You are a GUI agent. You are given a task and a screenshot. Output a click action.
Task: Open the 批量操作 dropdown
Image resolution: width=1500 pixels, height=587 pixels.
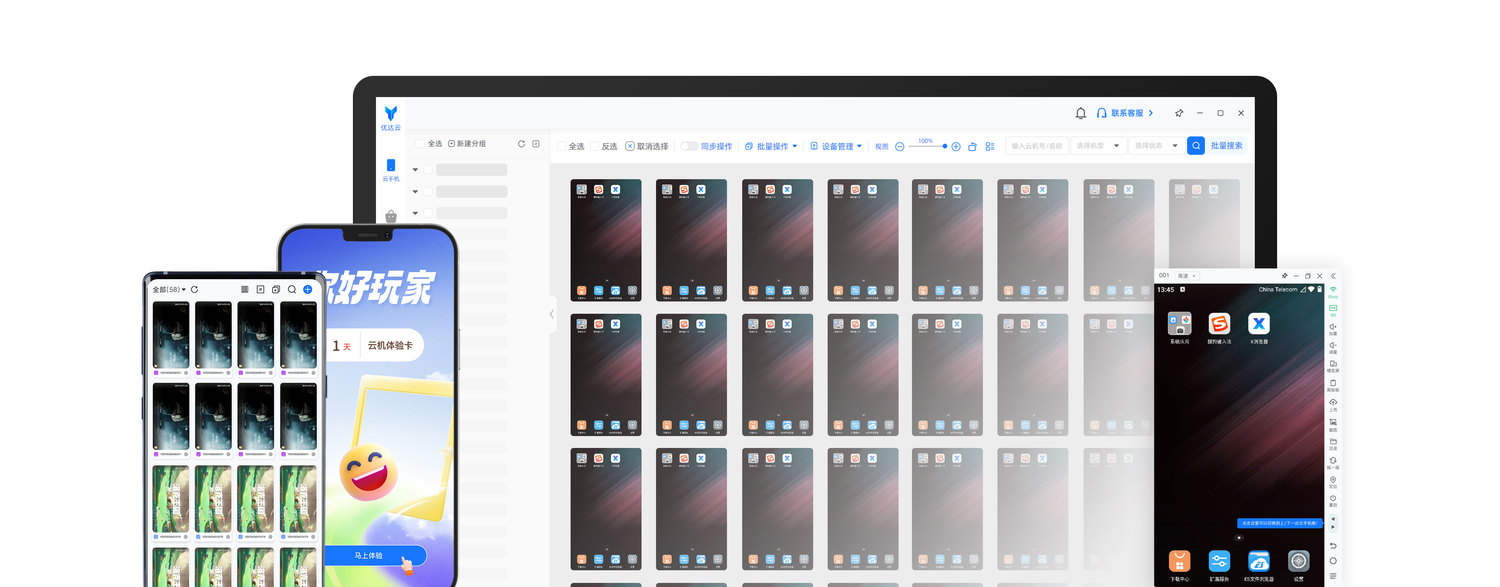click(771, 146)
